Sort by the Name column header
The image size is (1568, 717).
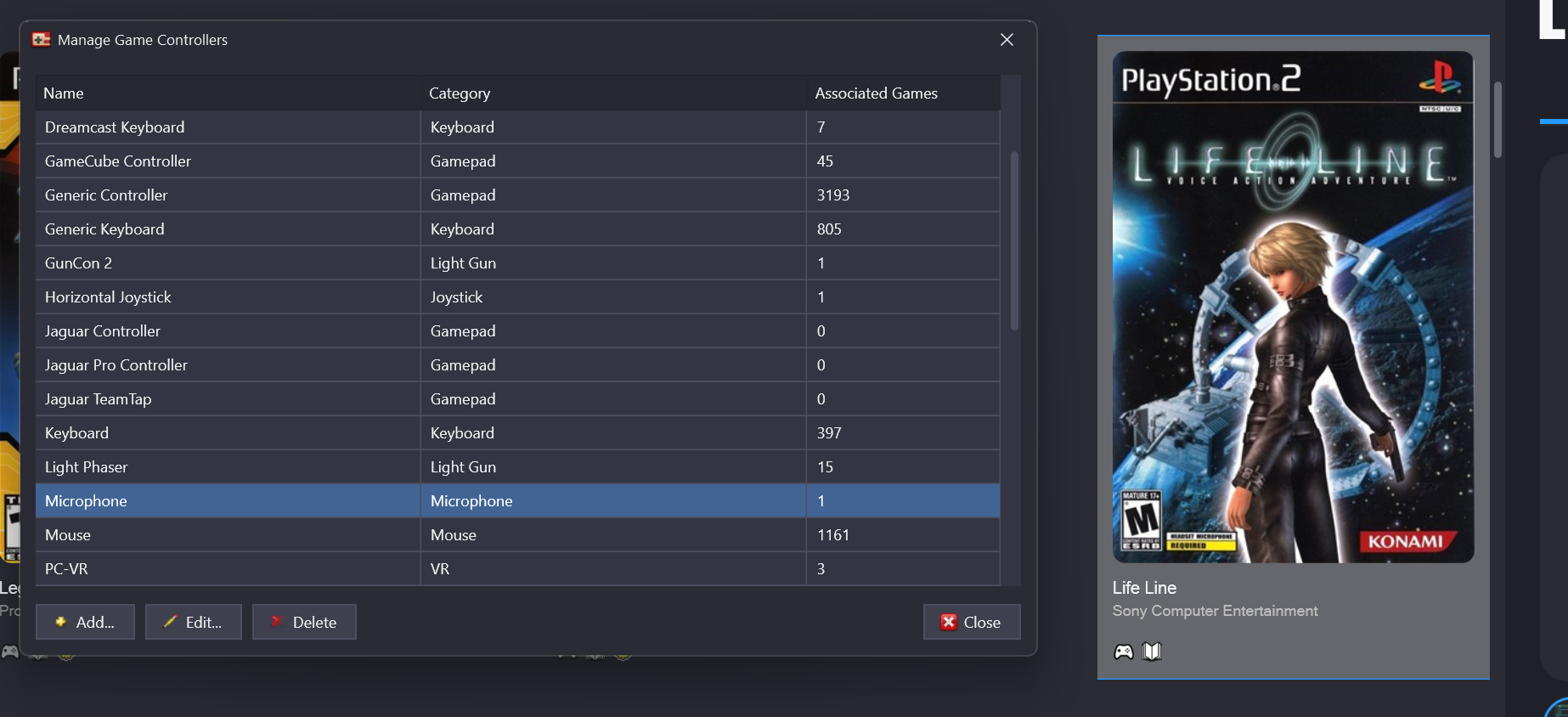[228, 93]
